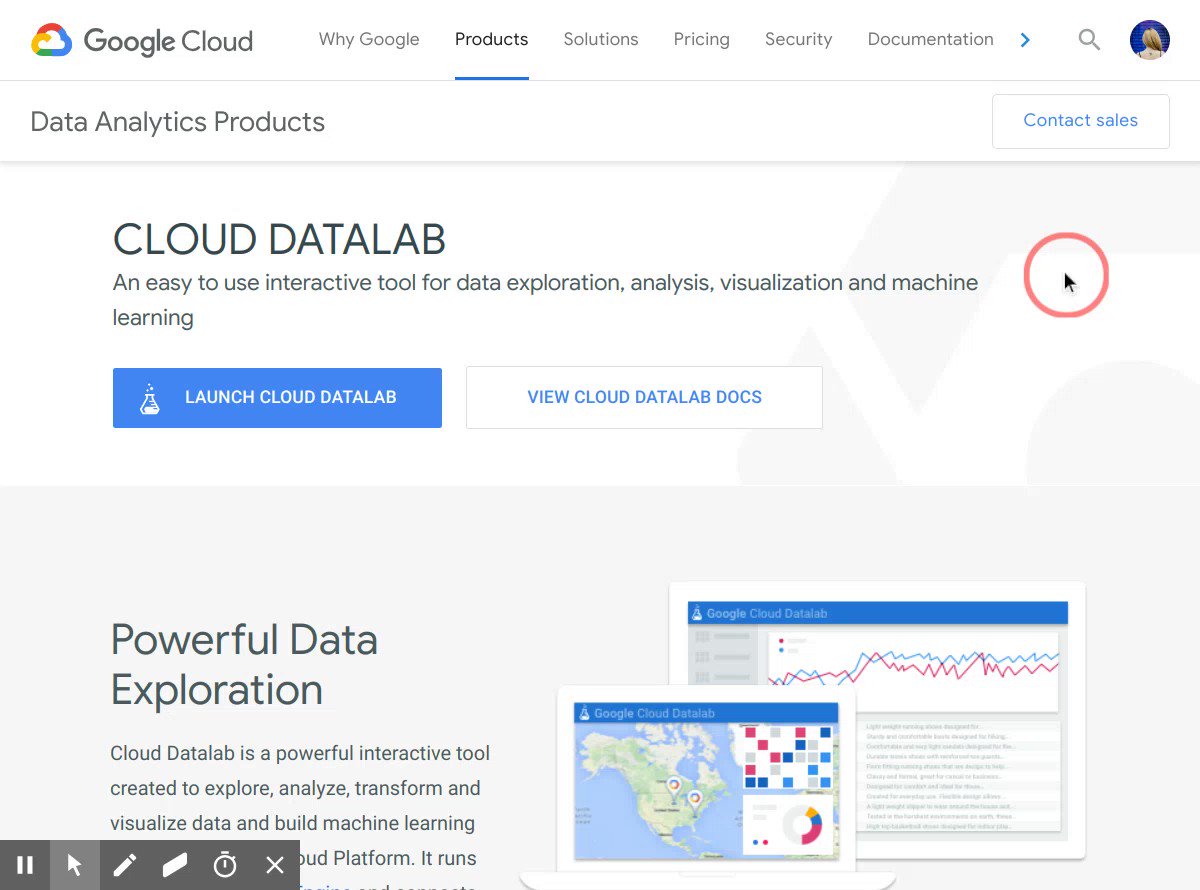Image resolution: width=1200 pixels, height=890 pixels.
Task: Open the timer tool in recording bar
Action: coord(225,865)
